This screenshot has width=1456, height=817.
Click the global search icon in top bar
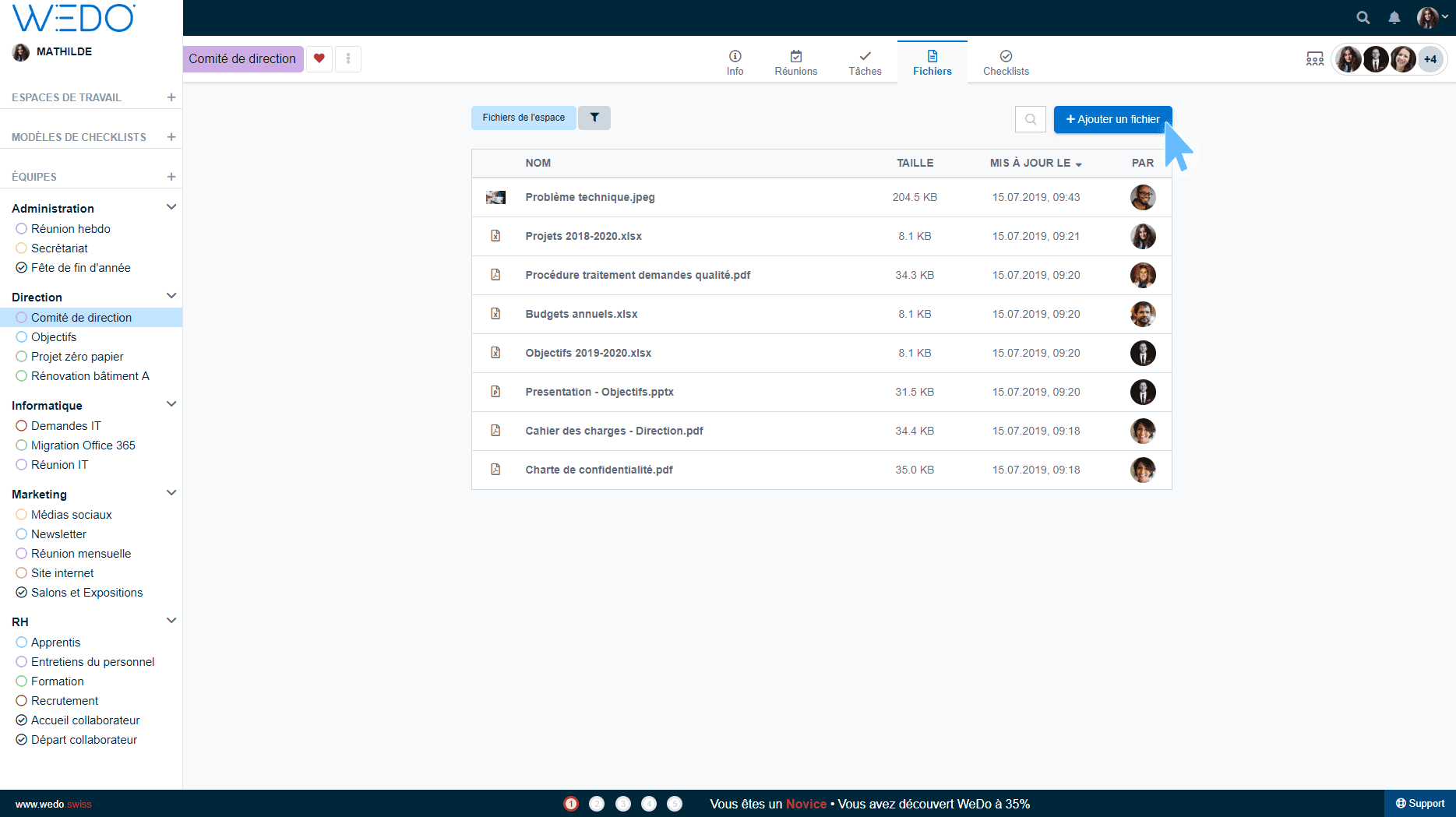coord(1363,17)
